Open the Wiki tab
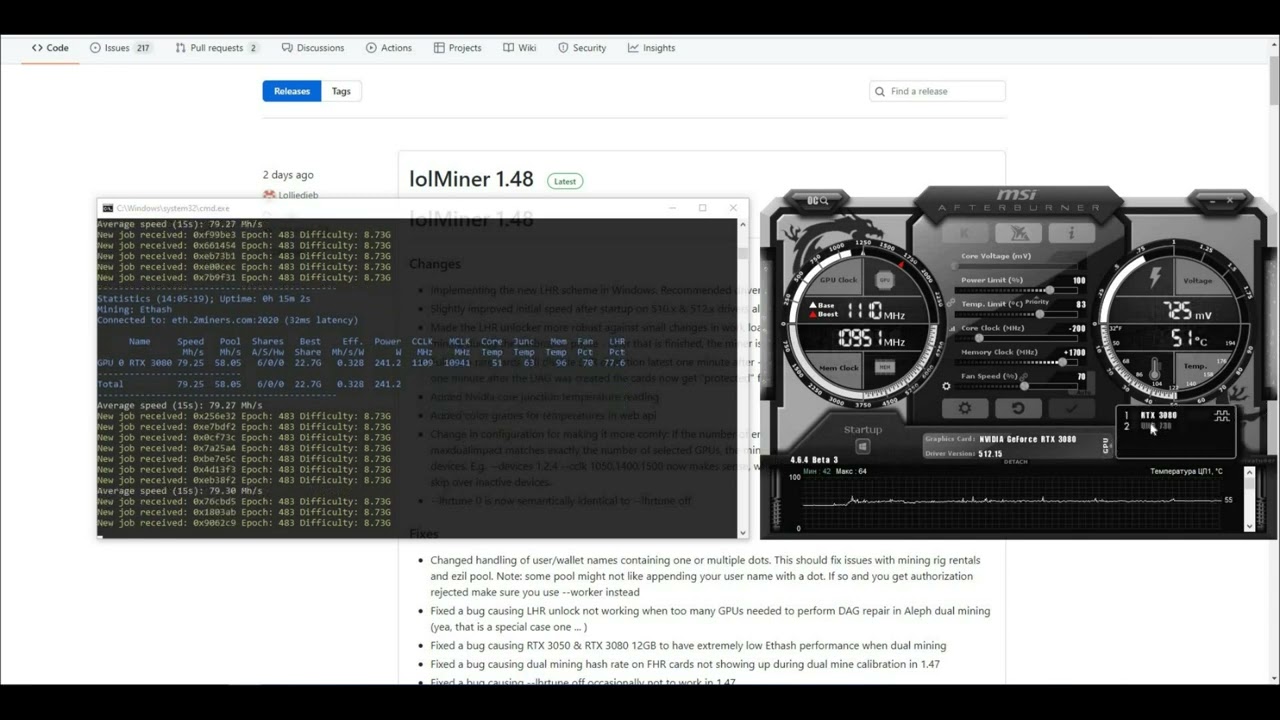The width and height of the screenshot is (1280, 720). tap(520, 48)
